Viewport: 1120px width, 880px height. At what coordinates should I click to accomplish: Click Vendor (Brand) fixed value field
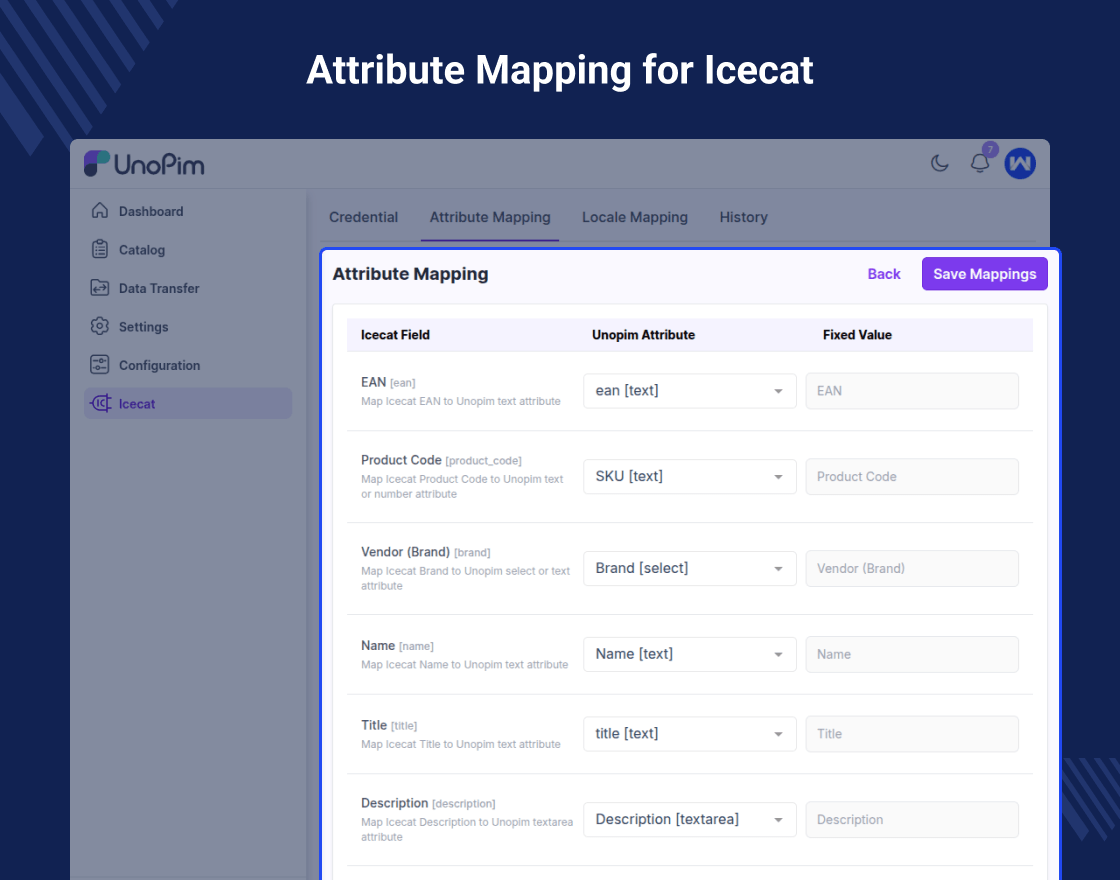pos(911,569)
